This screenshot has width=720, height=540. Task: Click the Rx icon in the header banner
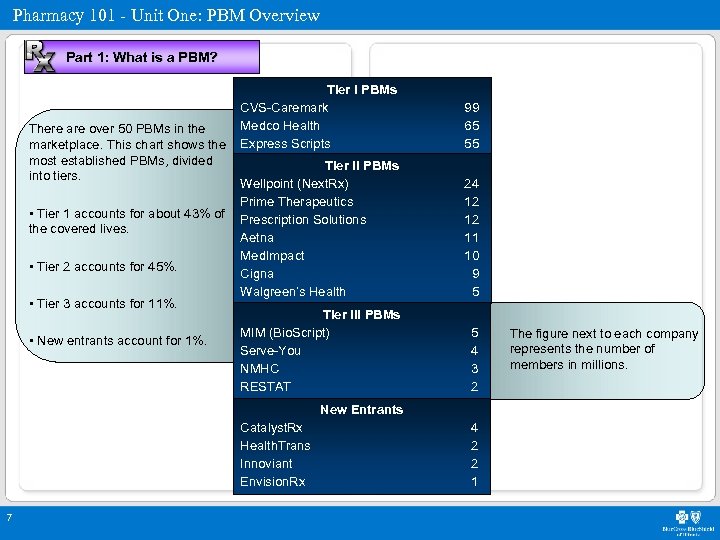click(40, 56)
